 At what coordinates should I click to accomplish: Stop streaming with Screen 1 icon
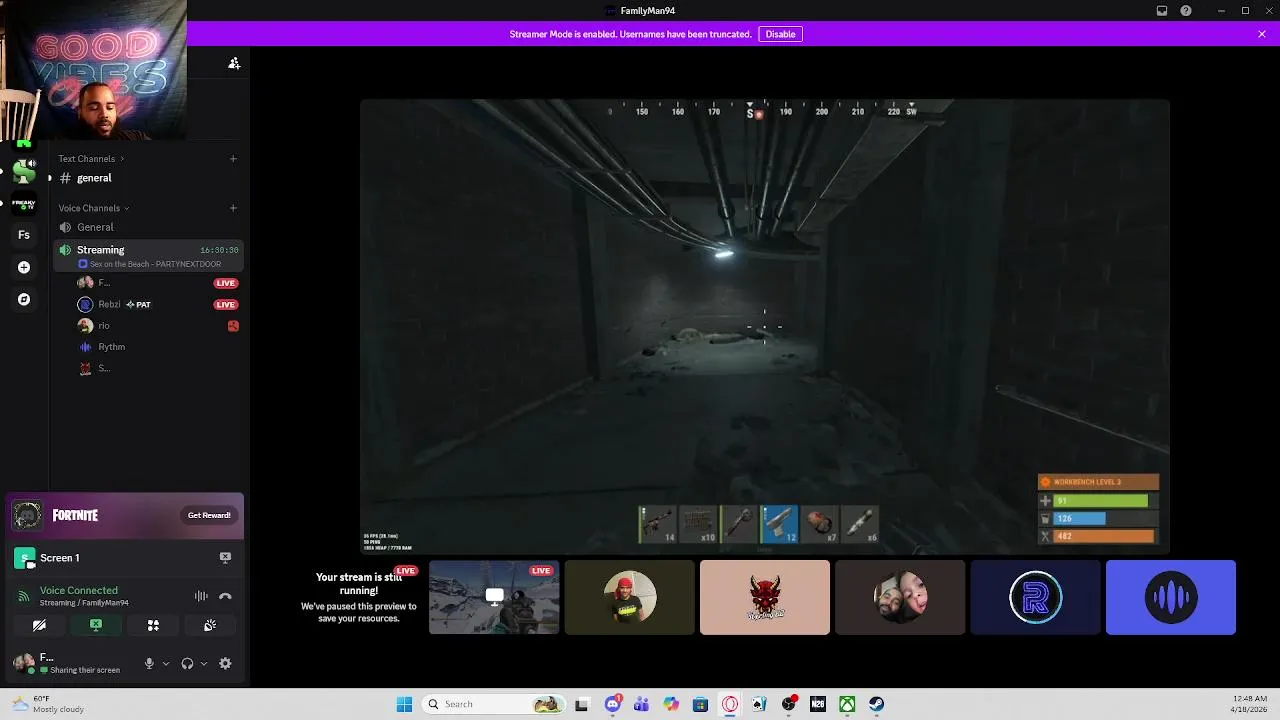pos(225,557)
